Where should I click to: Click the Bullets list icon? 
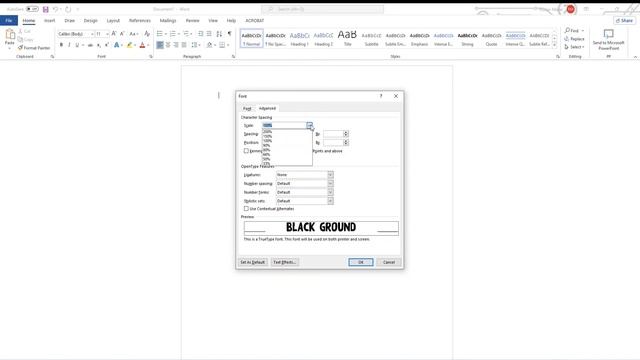point(160,33)
